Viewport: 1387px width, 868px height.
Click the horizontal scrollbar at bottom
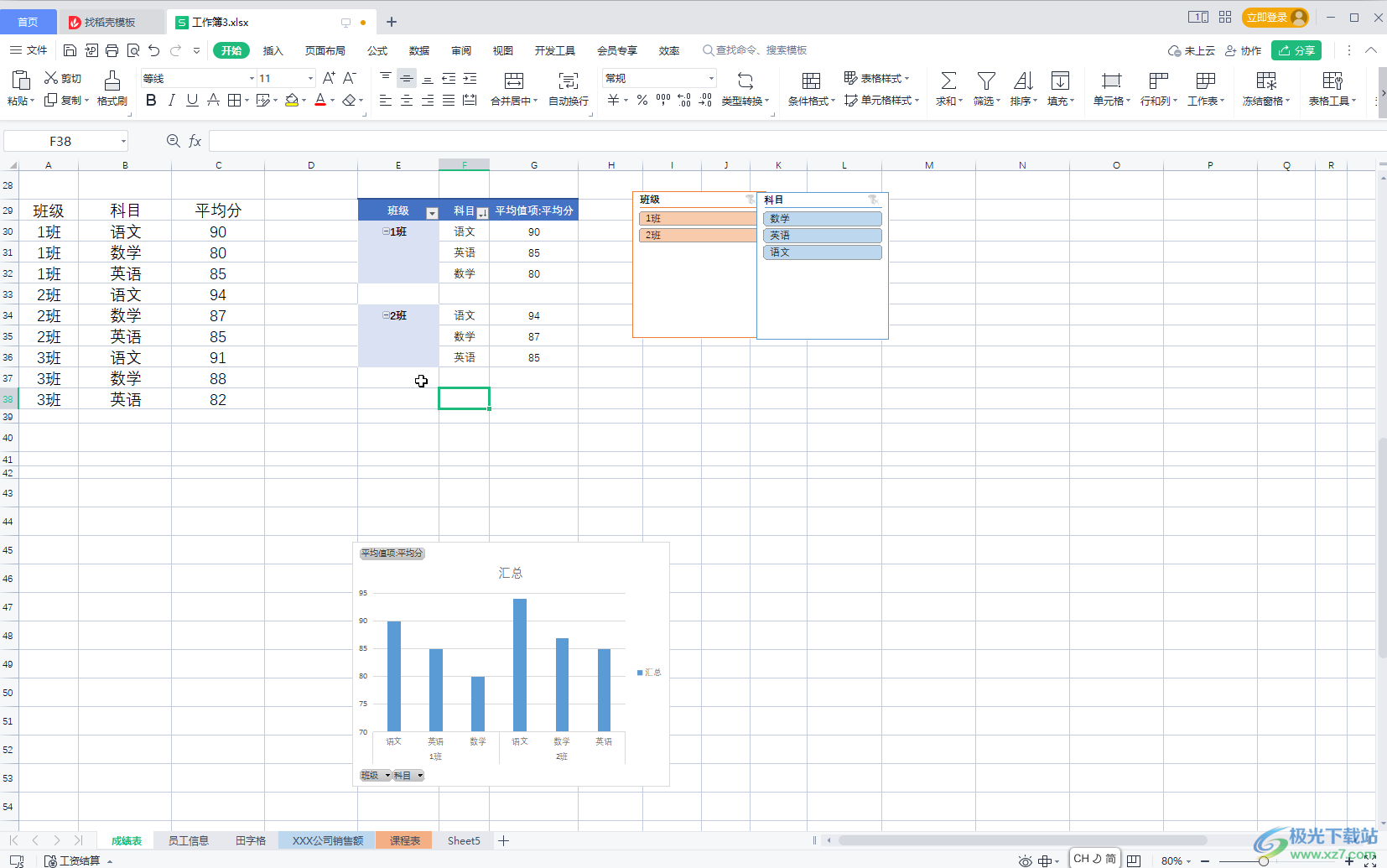(1023, 840)
